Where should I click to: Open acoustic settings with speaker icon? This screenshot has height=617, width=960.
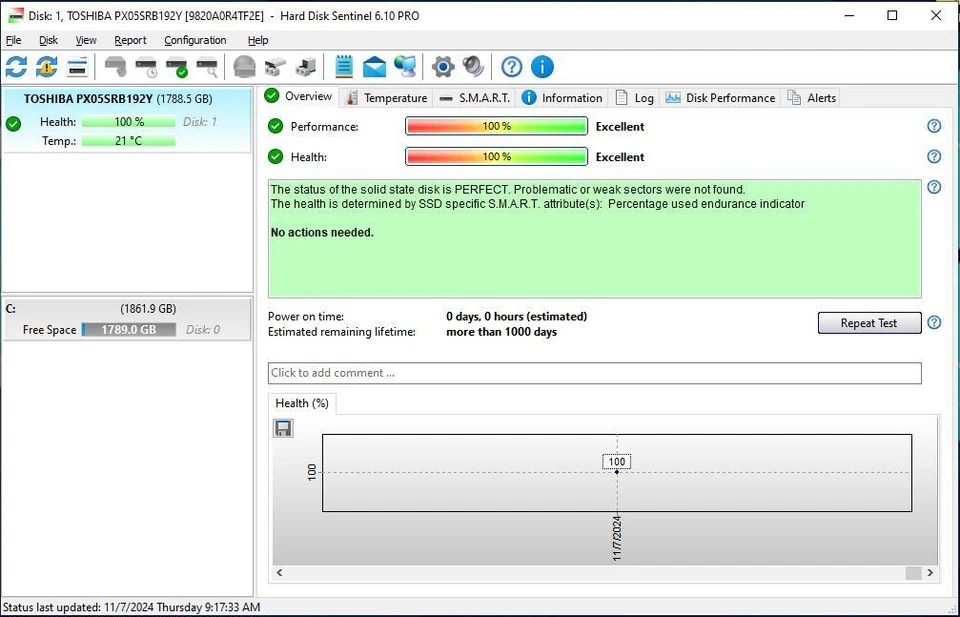473,67
